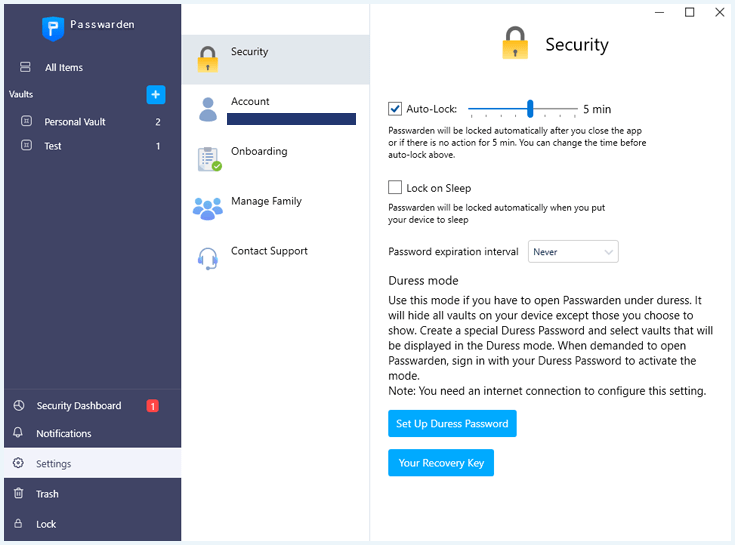
Task: Click the Personal Vault icon
Action: tap(27, 121)
